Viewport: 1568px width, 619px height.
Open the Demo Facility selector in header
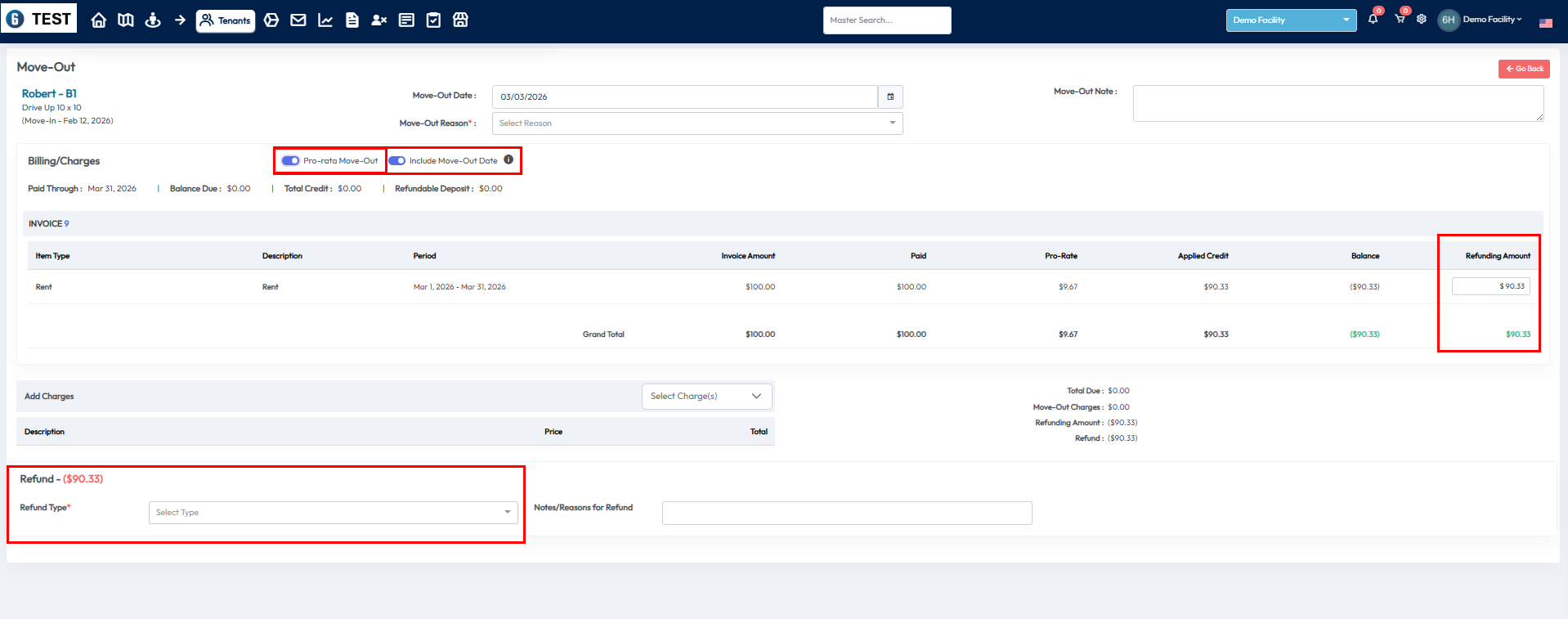tap(1290, 20)
